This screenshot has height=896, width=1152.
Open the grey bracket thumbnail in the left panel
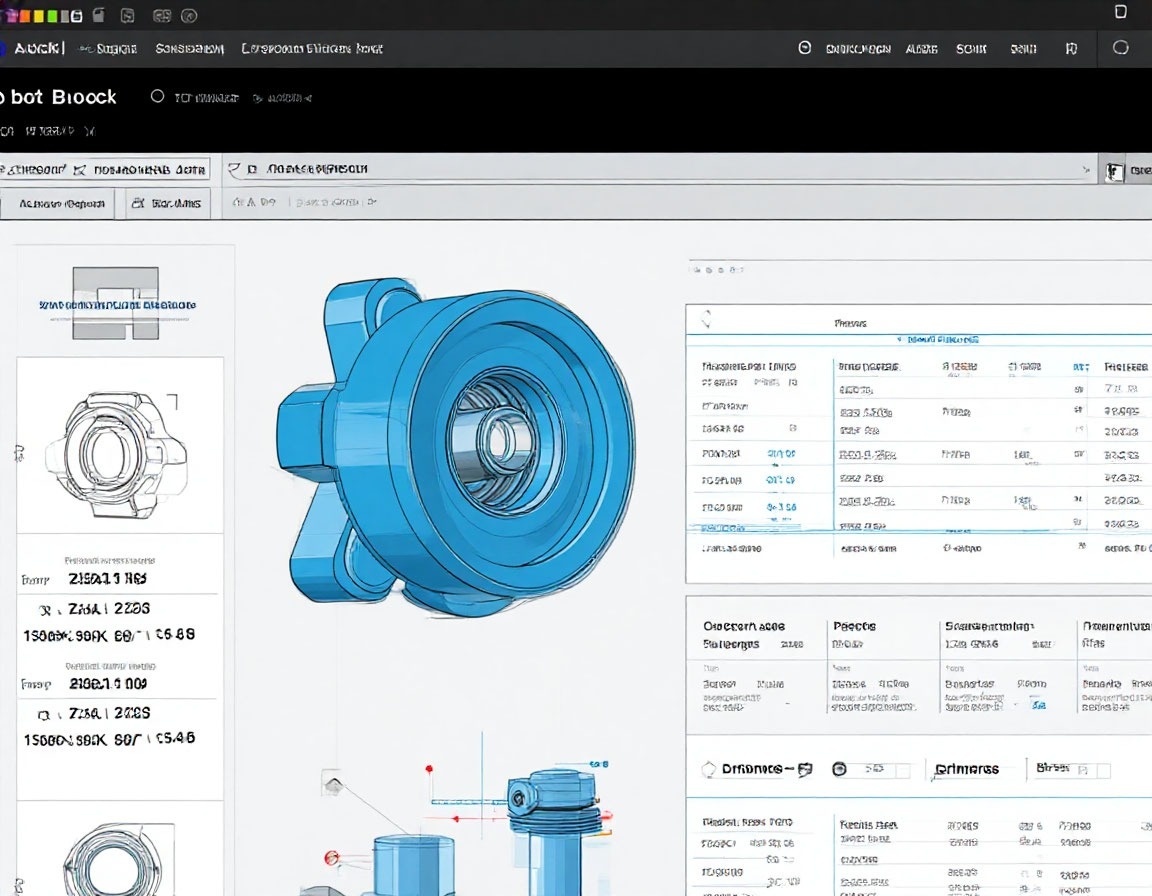click(115, 303)
